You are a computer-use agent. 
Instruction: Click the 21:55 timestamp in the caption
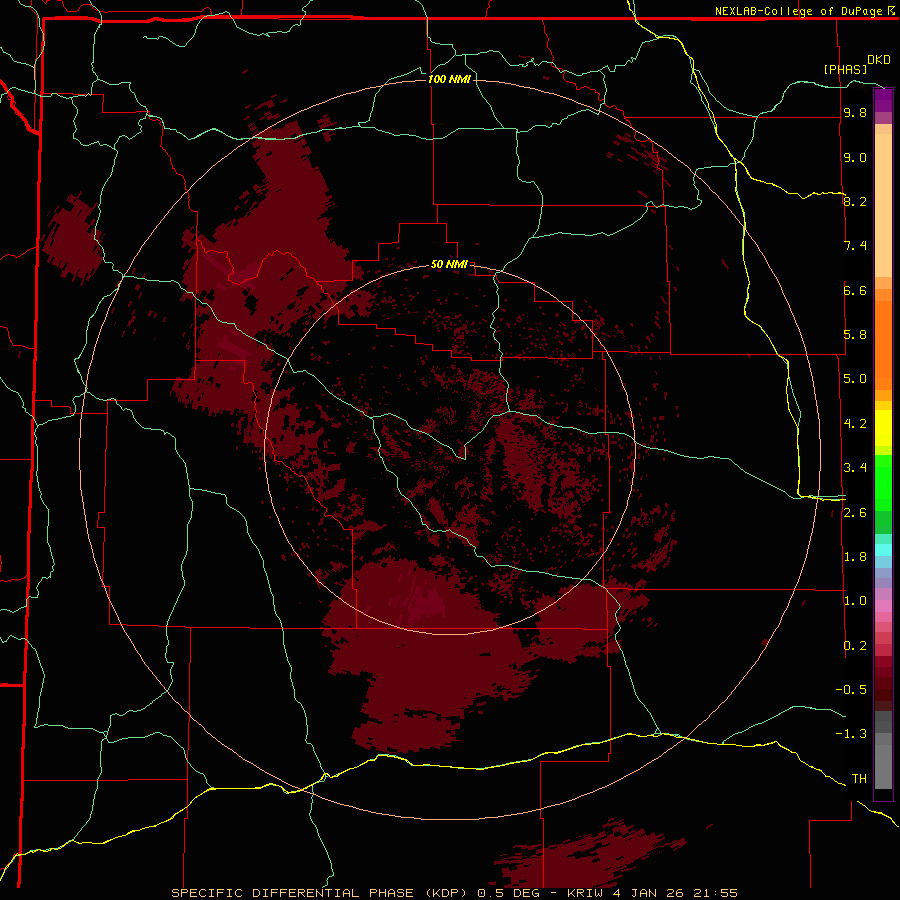(x=716, y=893)
